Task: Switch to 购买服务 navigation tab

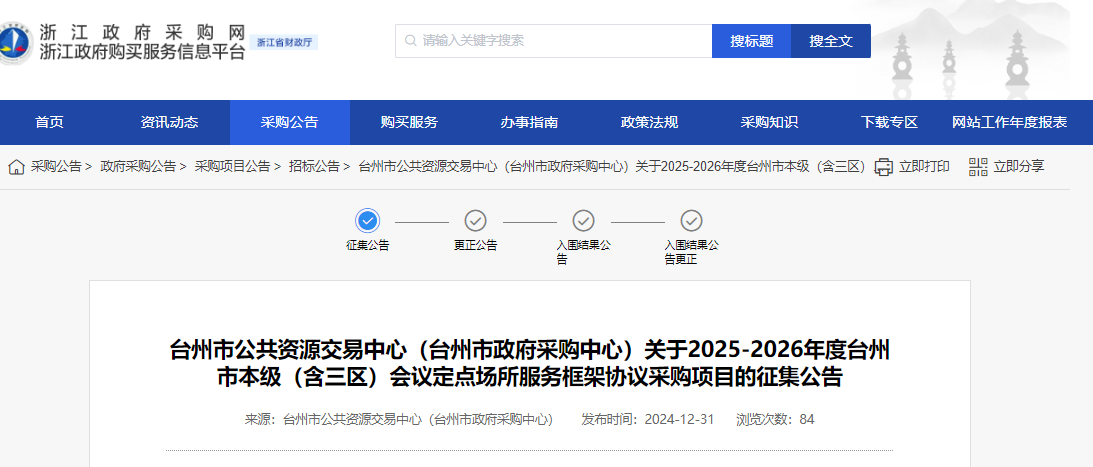Action: coord(409,123)
